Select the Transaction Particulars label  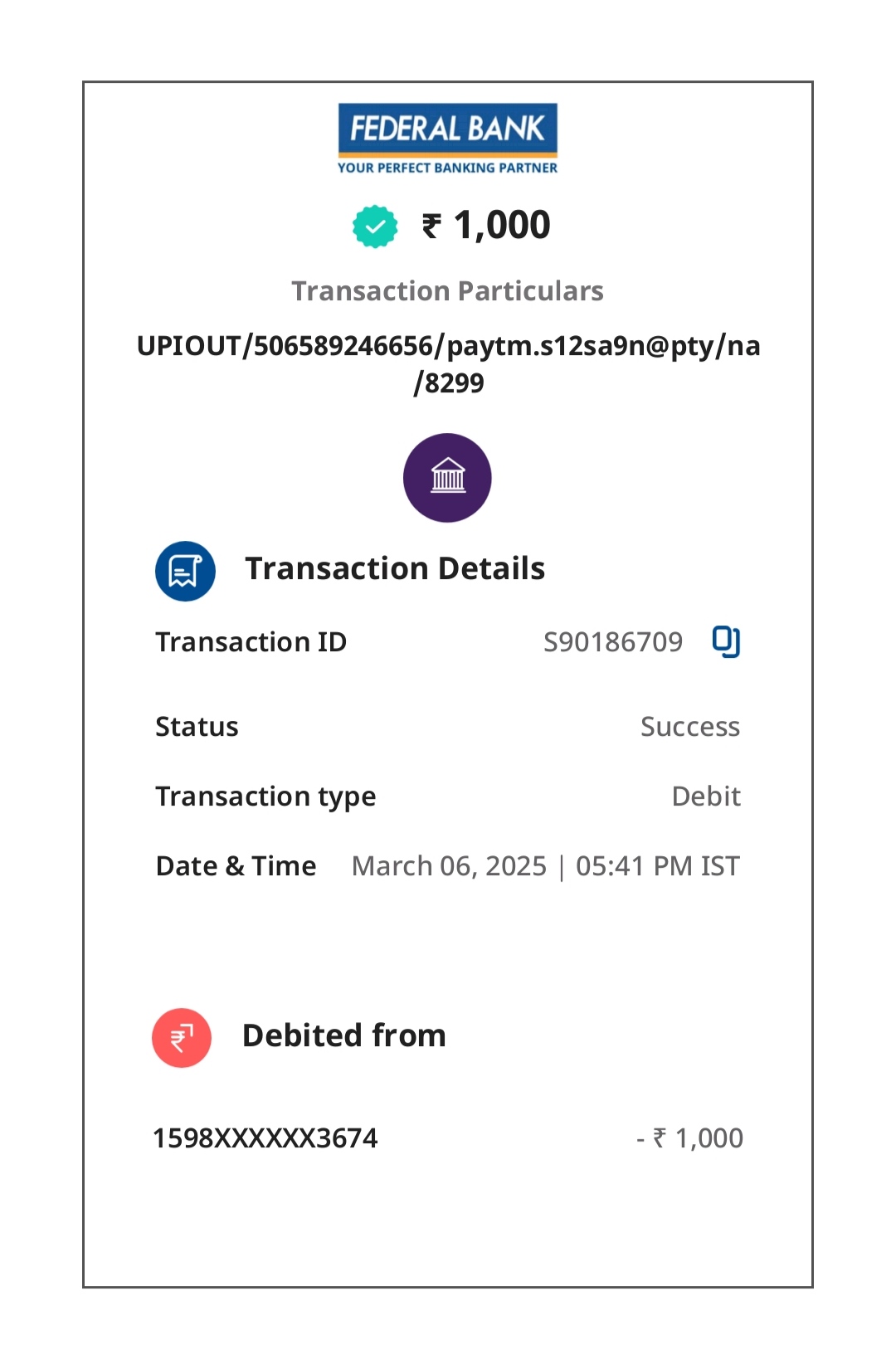447,291
